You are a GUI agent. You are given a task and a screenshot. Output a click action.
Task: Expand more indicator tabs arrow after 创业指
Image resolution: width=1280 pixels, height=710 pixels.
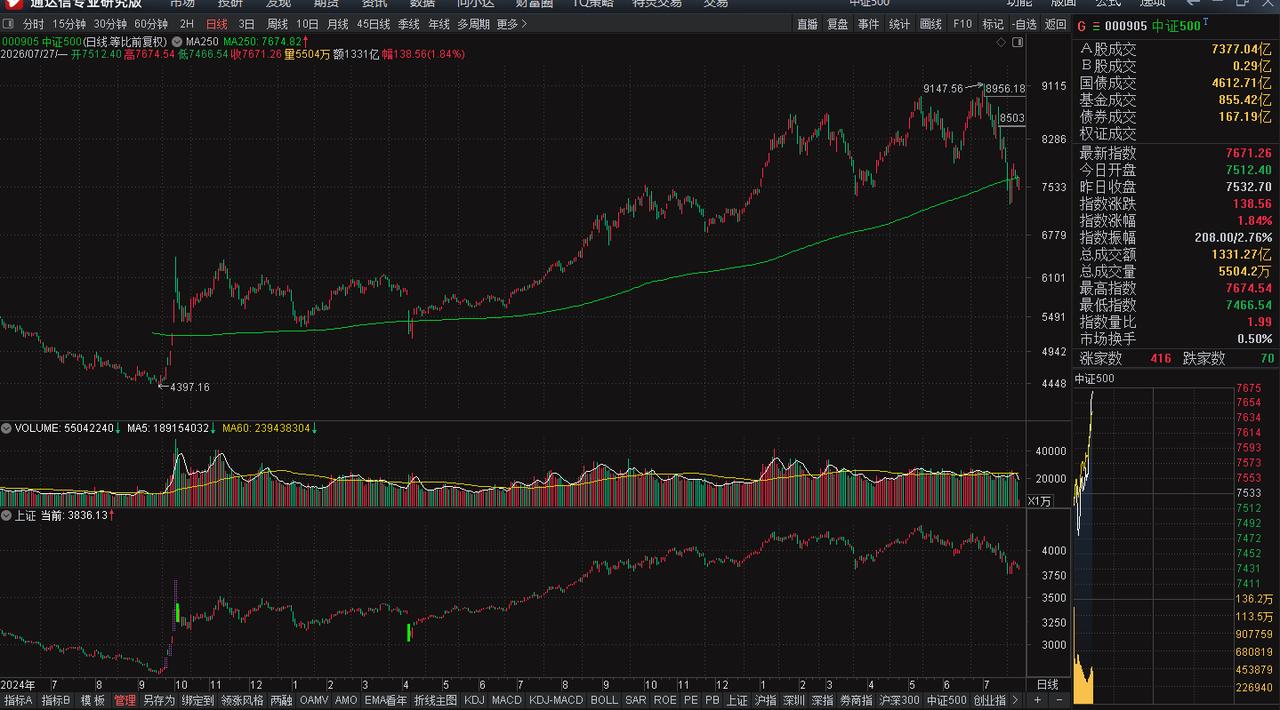pyautogui.click(x=1013, y=701)
